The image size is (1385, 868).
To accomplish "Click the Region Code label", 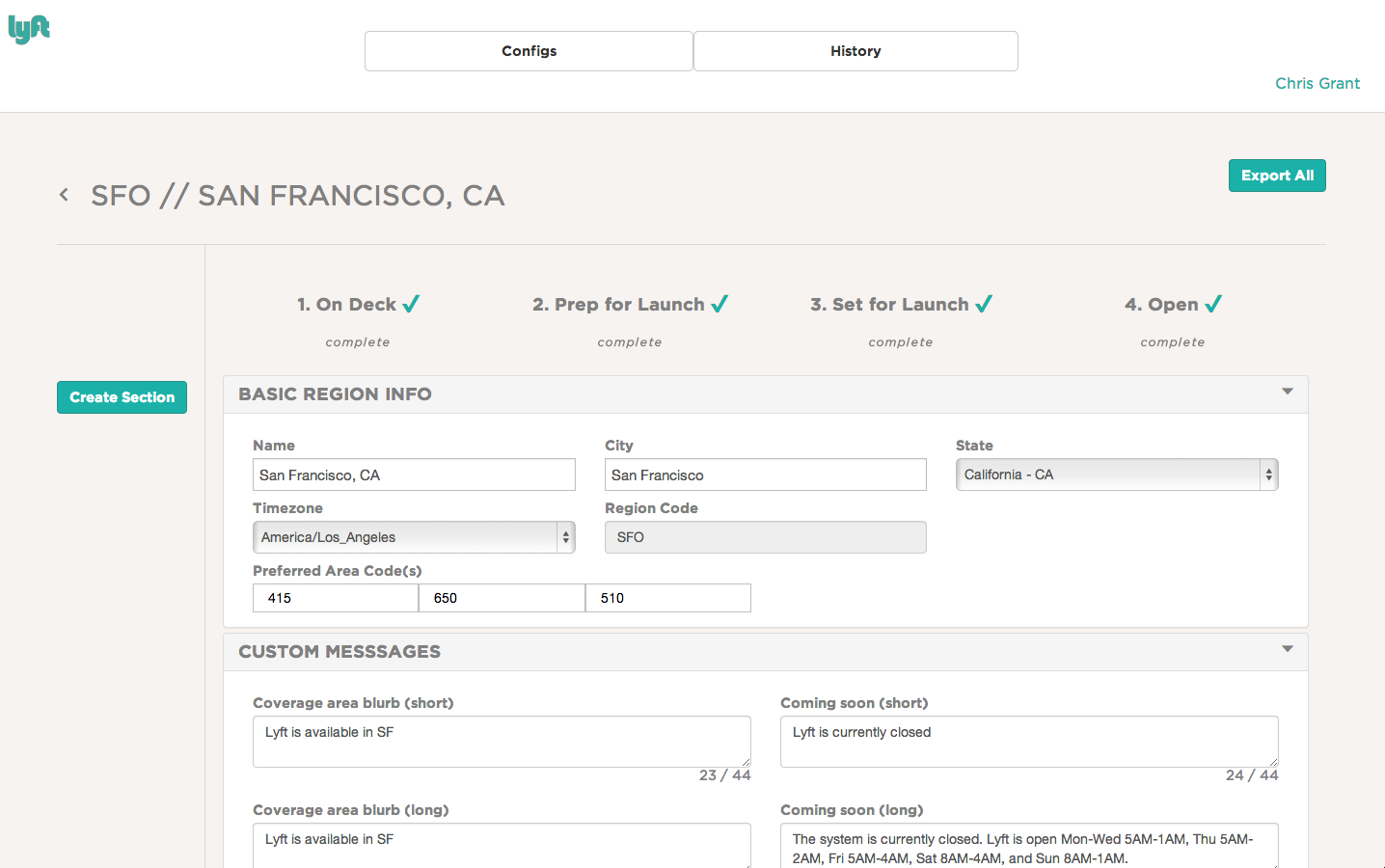I will click(651, 508).
